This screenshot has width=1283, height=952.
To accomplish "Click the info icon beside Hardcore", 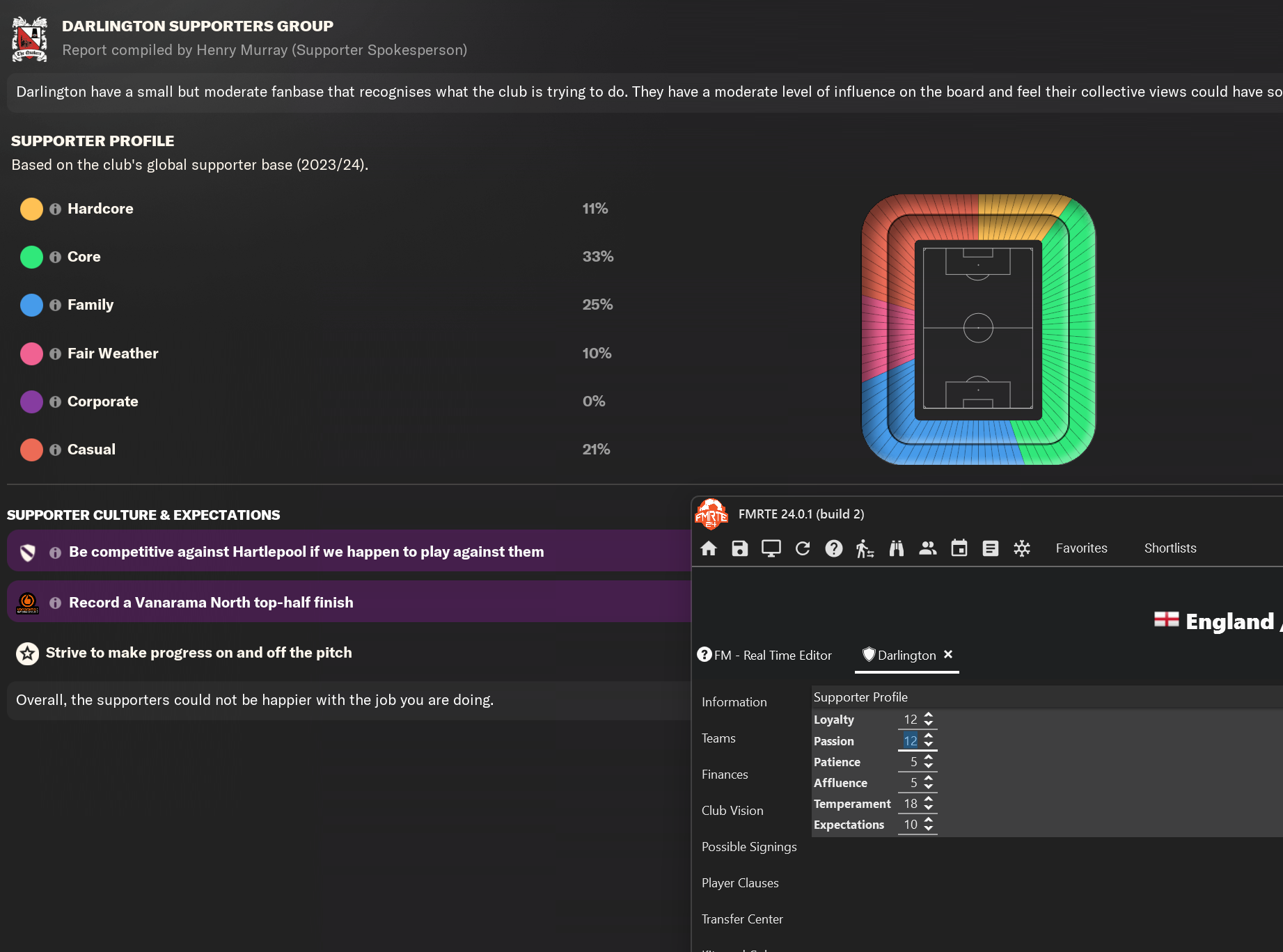I will [55, 209].
